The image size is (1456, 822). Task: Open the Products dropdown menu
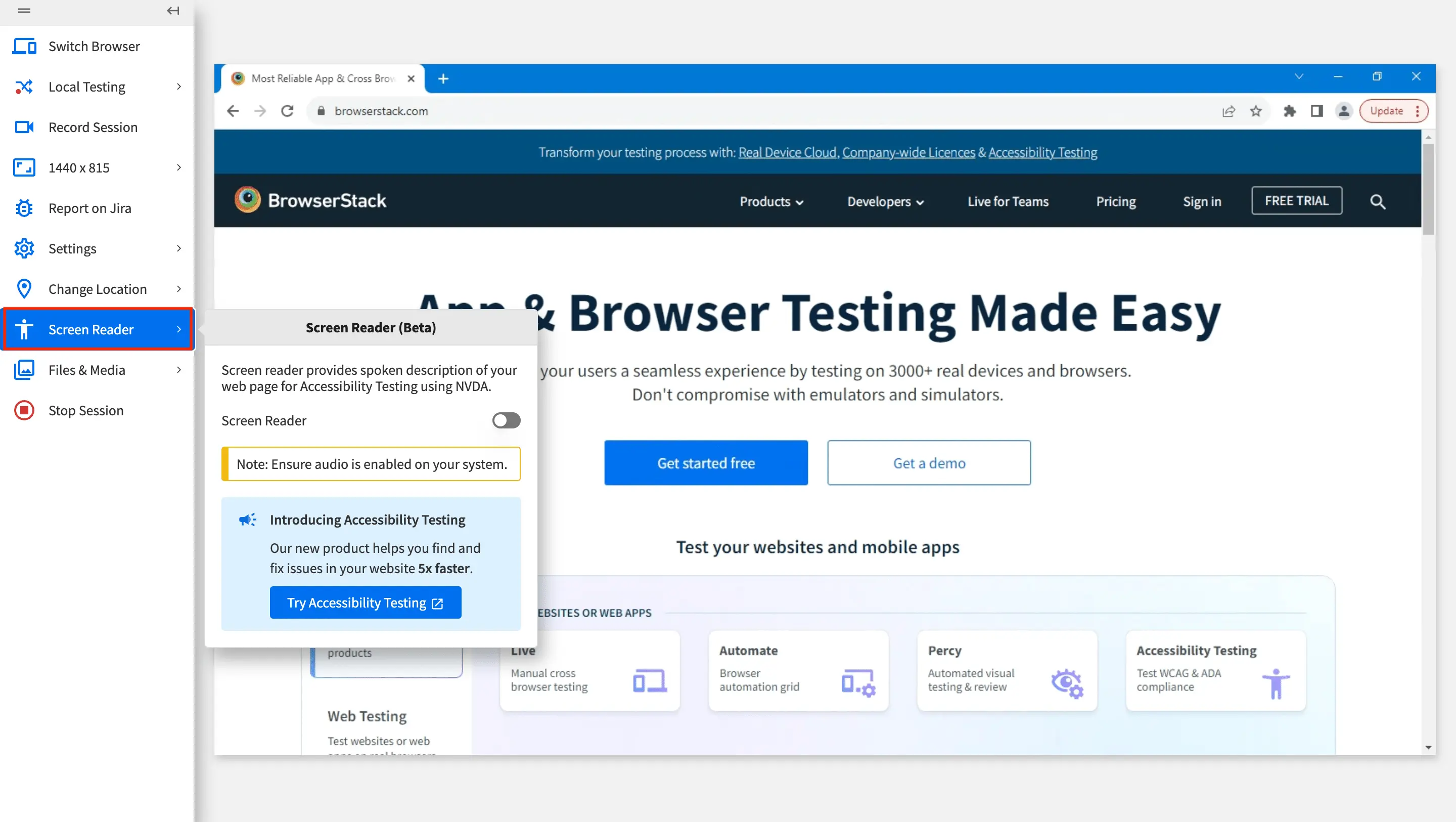771,202
